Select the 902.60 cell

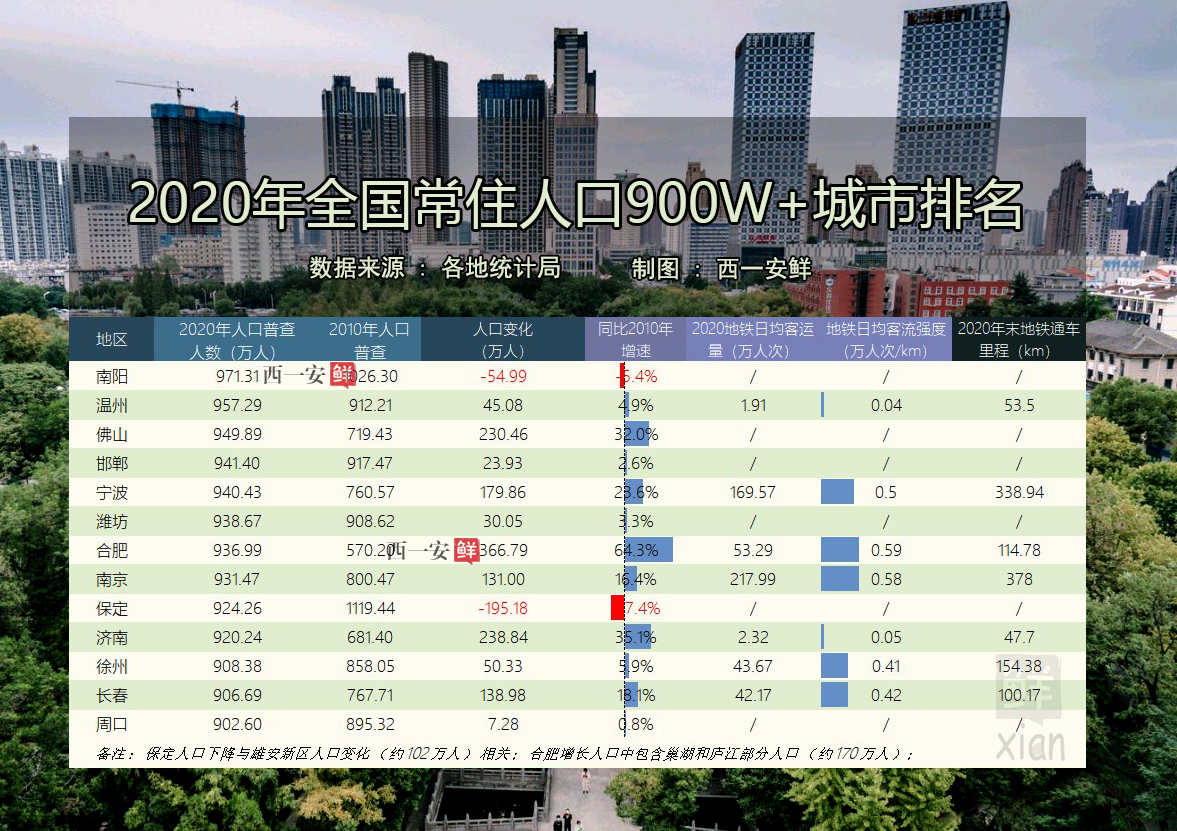tap(237, 724)
